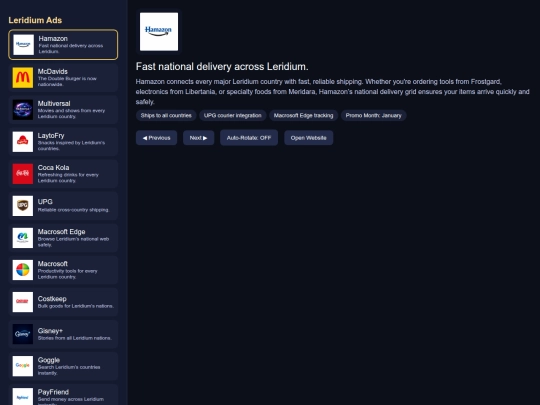Viewport: 540px width, 405px height.
Task: Click the LaytoFry logo icon
Action: (x=23, y=142)
